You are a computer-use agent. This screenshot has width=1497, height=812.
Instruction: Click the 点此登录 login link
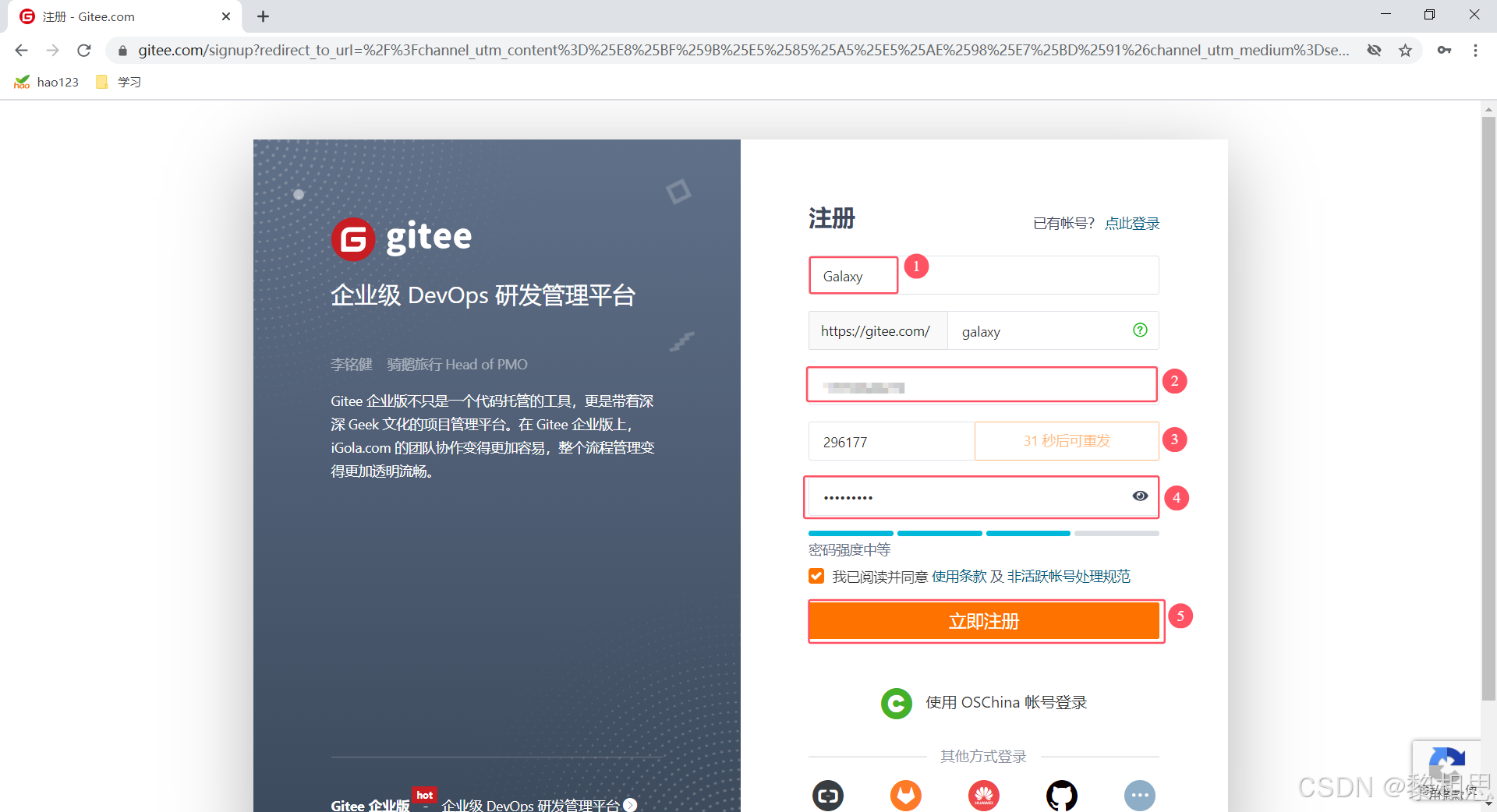1132,224
